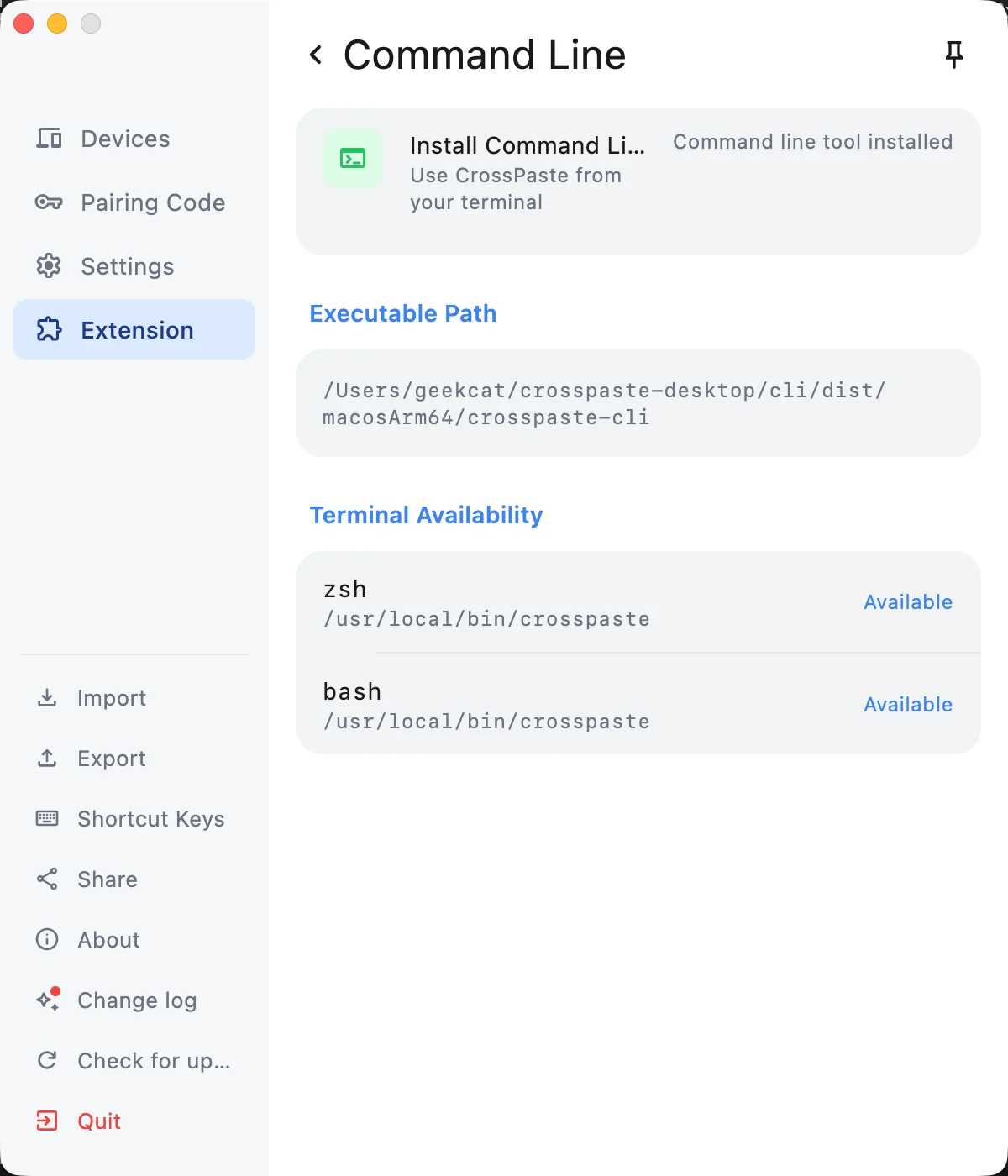1008x1176 pixels.
Task: Click the path under zsh
Action: click(486, 619)
